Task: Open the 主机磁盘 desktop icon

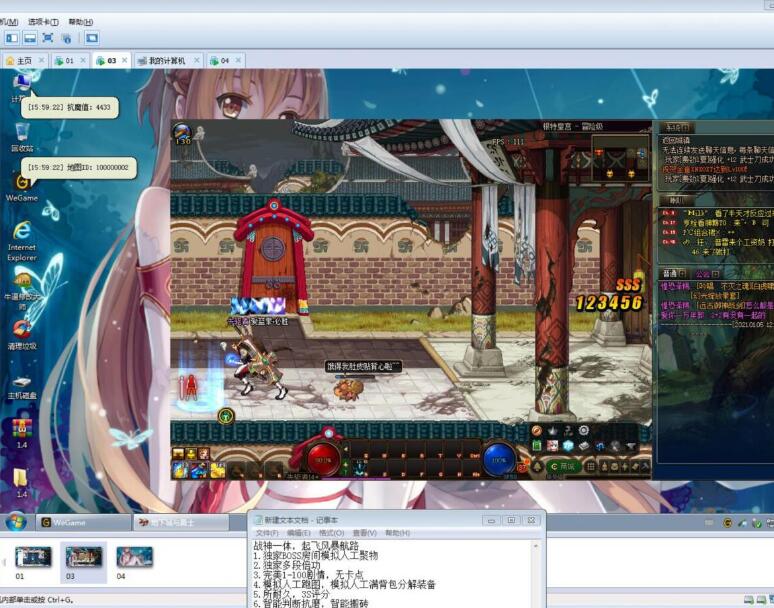Action: click(22, 386)
